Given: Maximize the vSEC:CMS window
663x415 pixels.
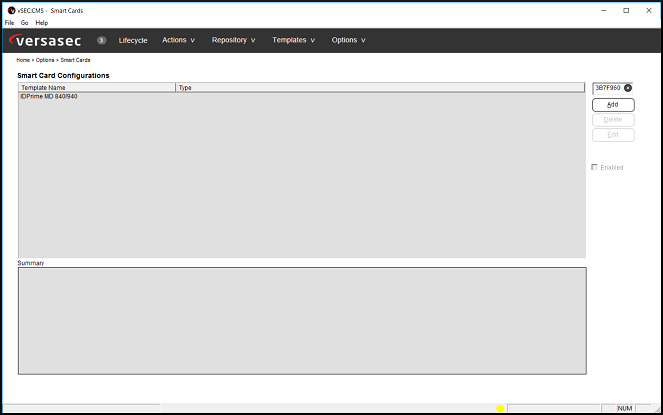Looking at the screenshot, I should [x=626, y=11].
